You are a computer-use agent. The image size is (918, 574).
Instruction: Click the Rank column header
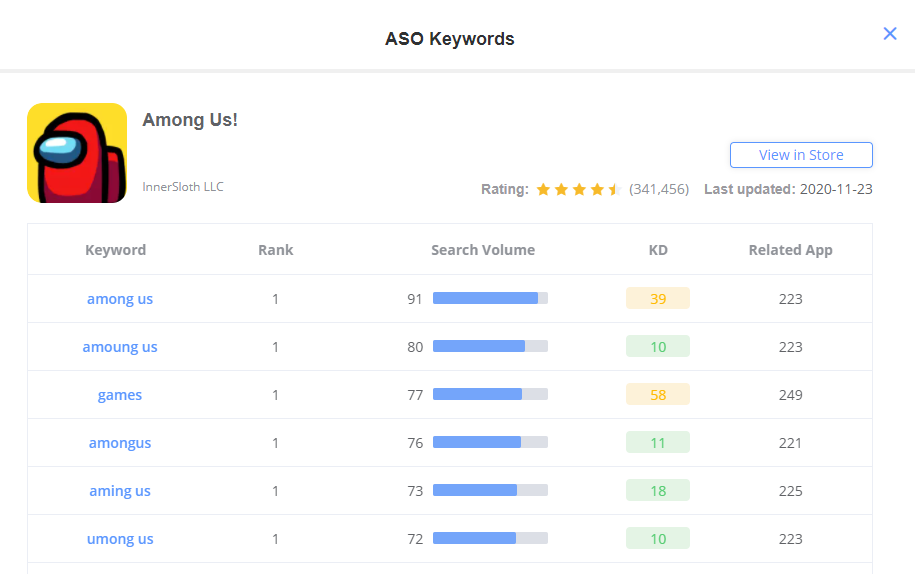[275, 250]
